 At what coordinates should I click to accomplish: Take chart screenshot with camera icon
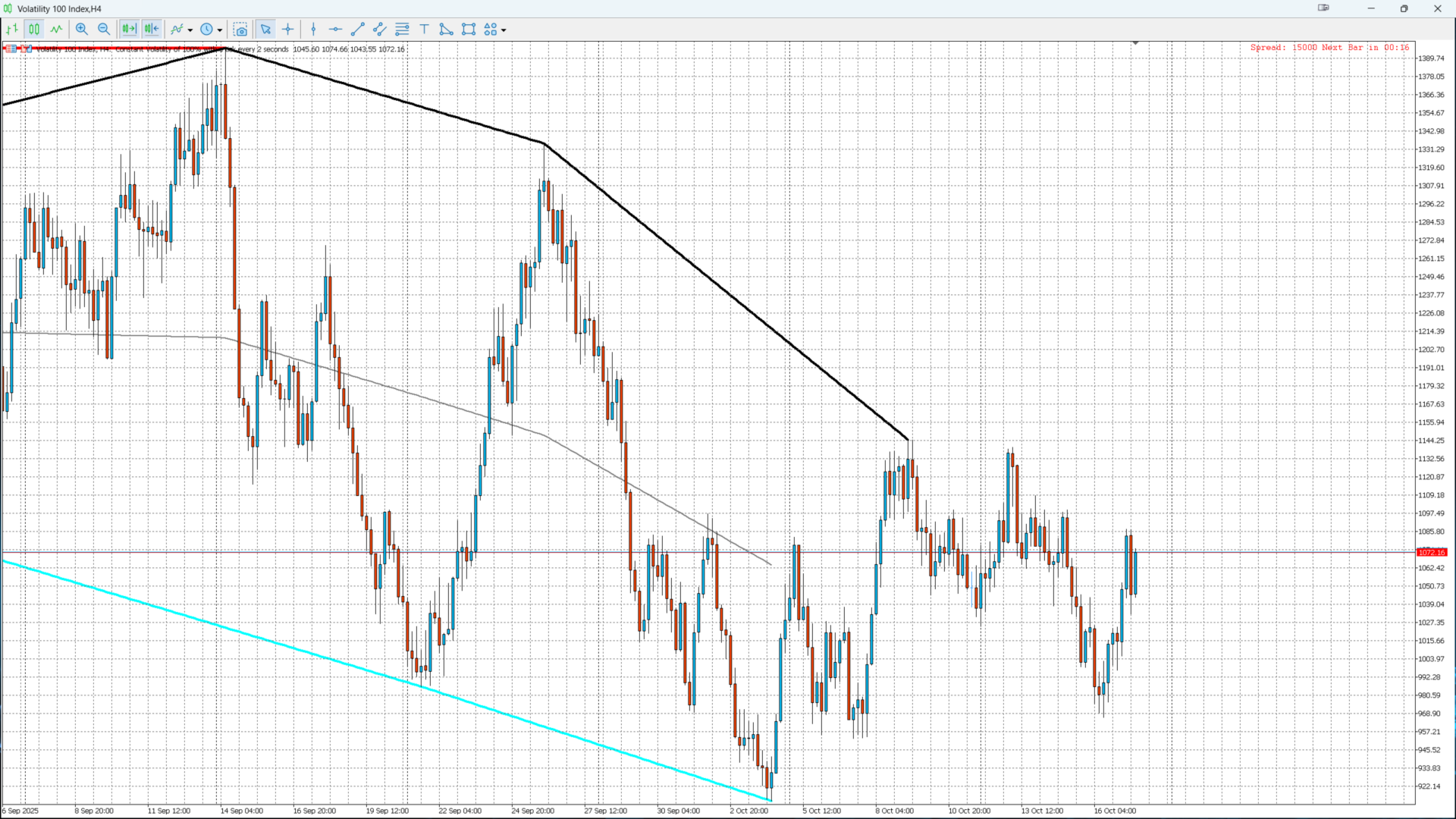240,30
